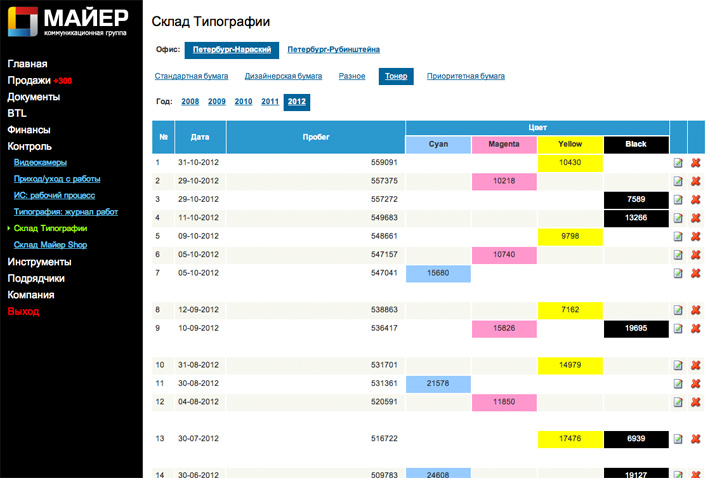
Task: Click edit icon for row 1 dated 31-10-2012
Action: [678, 162]
